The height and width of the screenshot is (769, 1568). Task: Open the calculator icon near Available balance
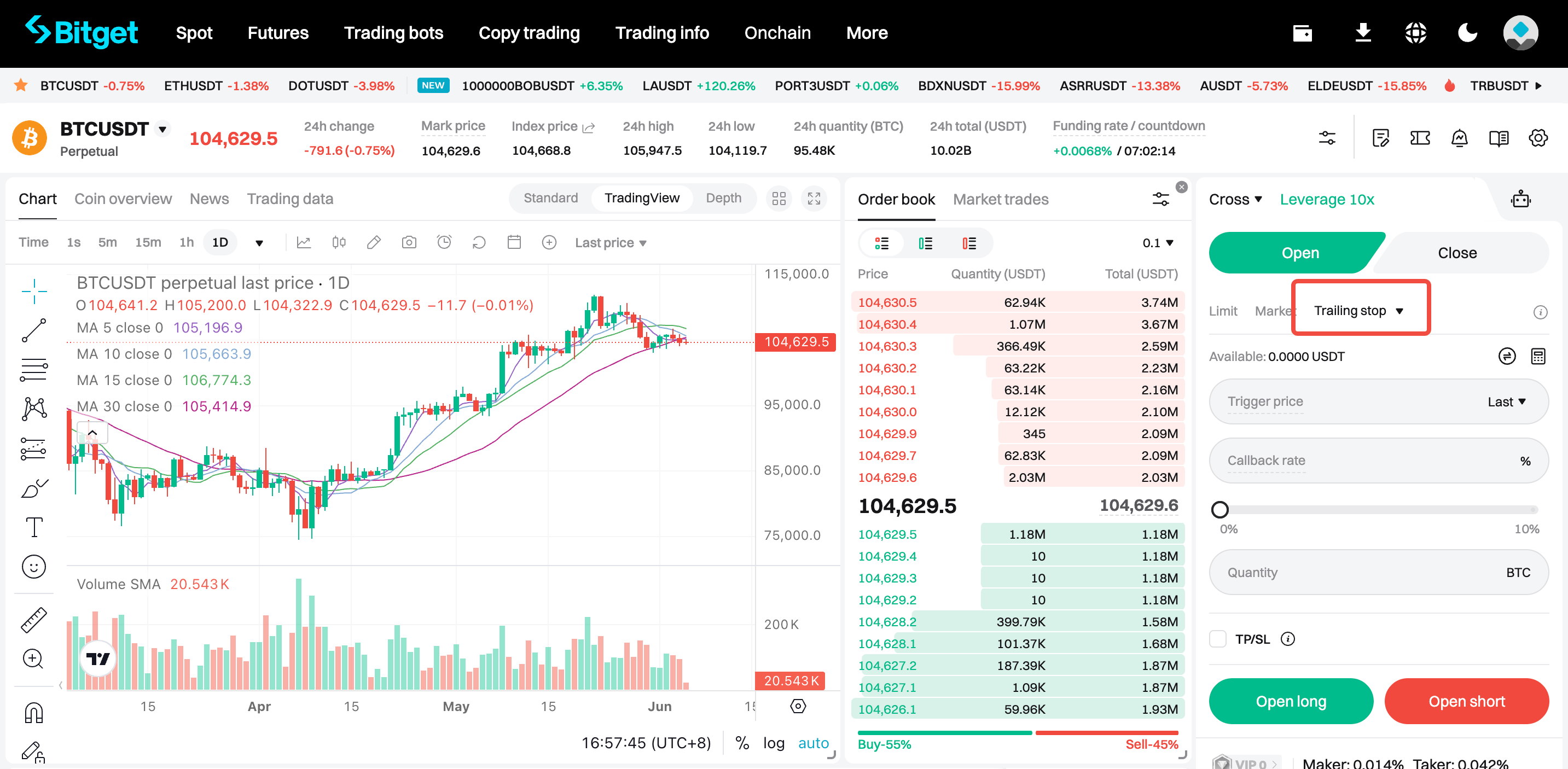(1537, 357)
